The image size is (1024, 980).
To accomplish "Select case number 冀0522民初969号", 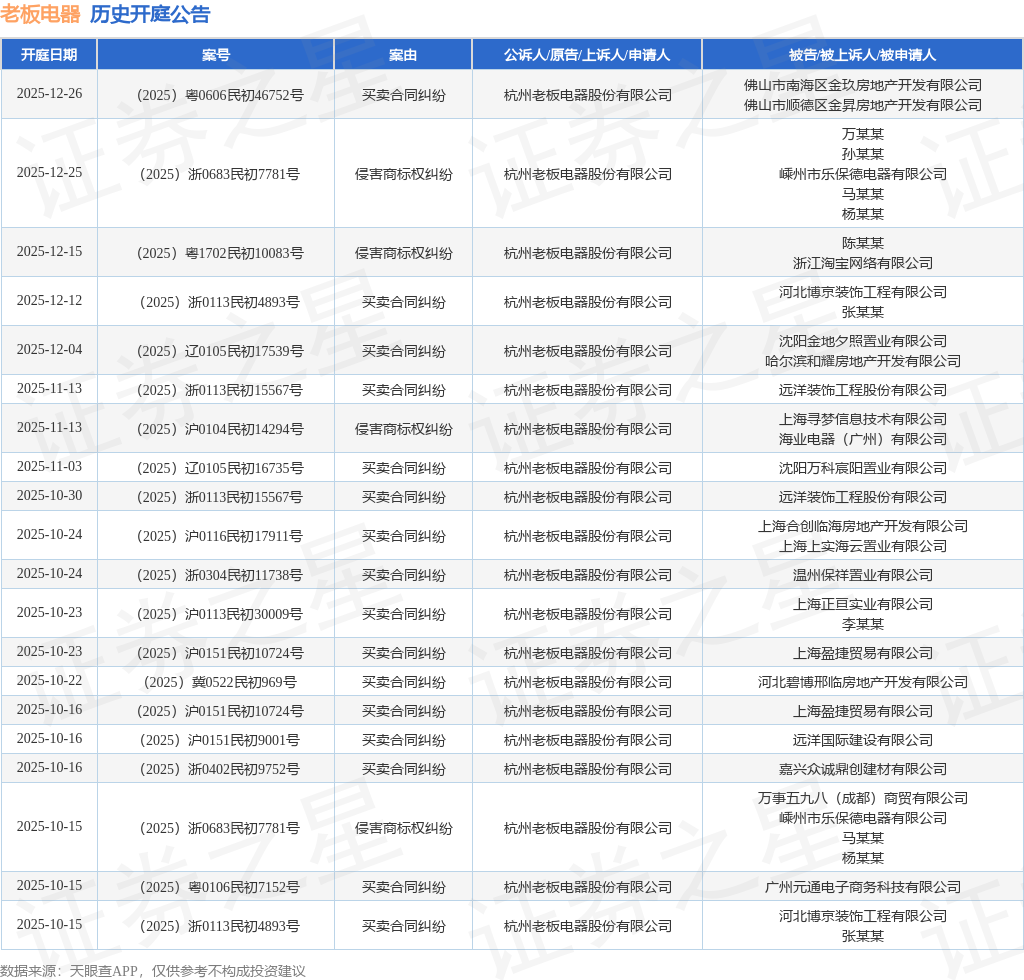I will 244,682.
